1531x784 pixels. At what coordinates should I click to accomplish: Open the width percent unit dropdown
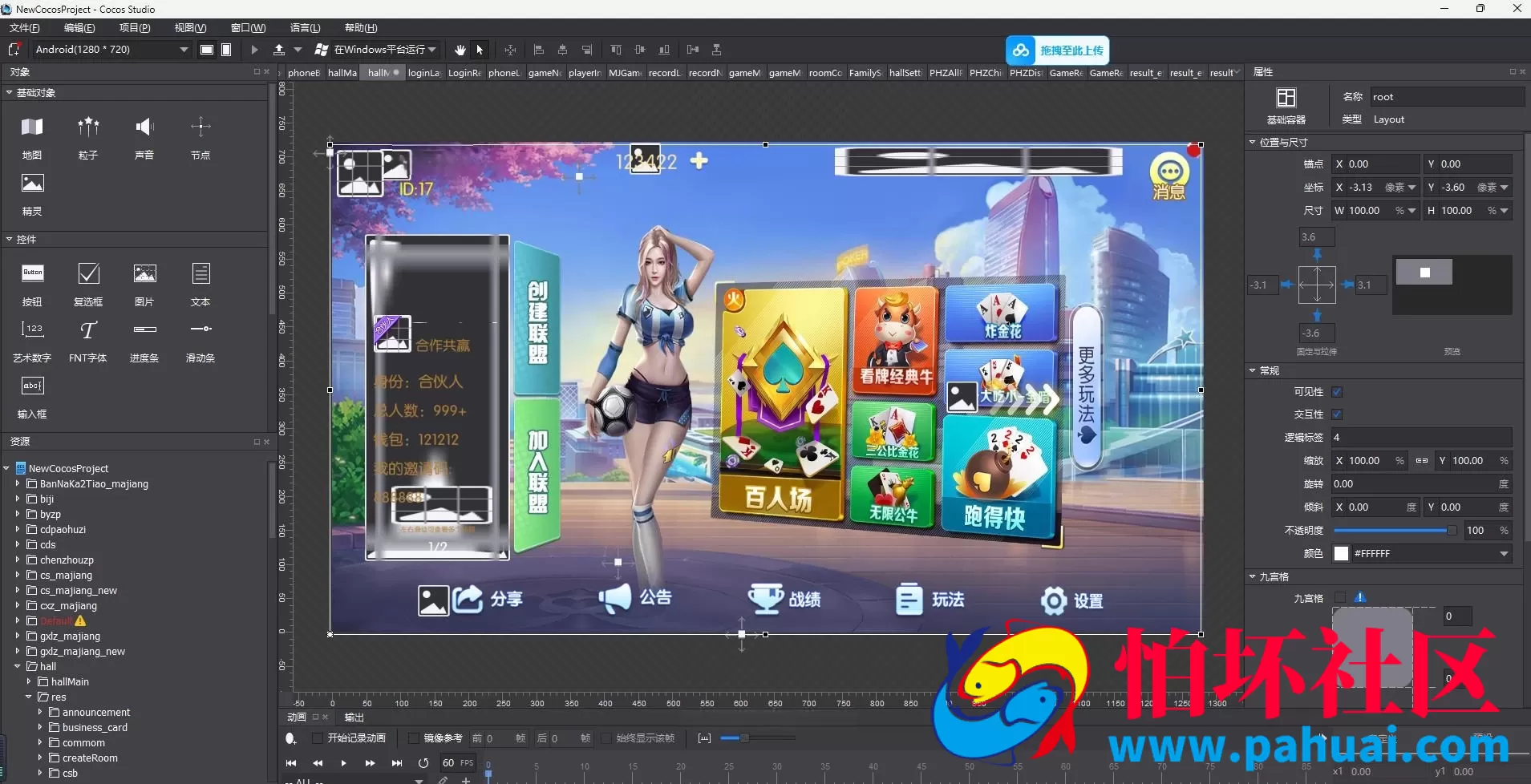tap(1412, 211)
